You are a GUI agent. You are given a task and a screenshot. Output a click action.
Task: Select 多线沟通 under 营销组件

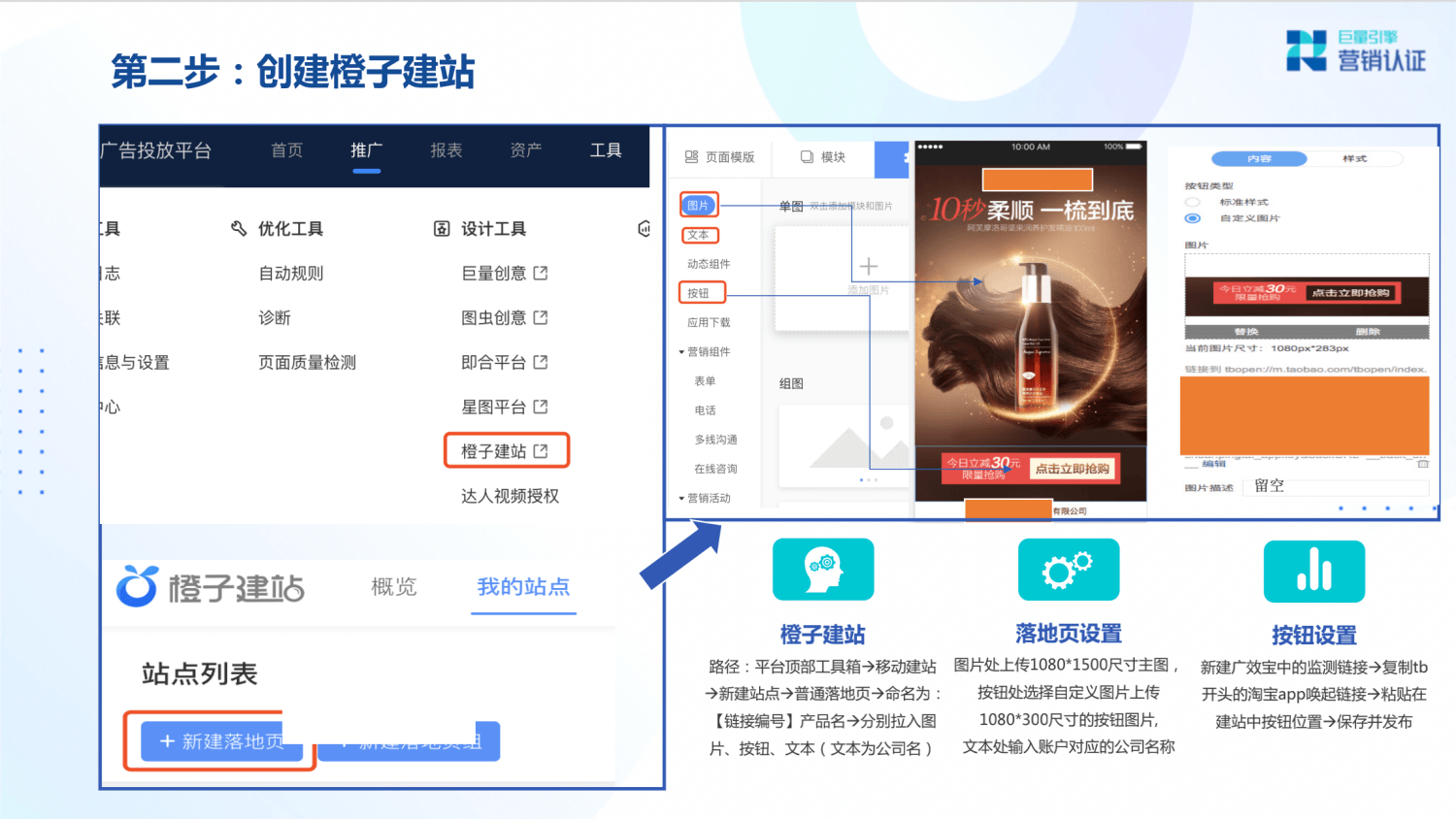(x=715, y=440)
